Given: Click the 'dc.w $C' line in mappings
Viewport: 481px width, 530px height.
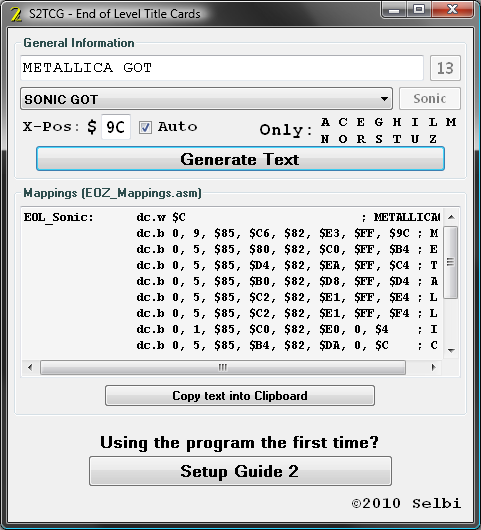Looking at the screenshot, I should 161,217.
